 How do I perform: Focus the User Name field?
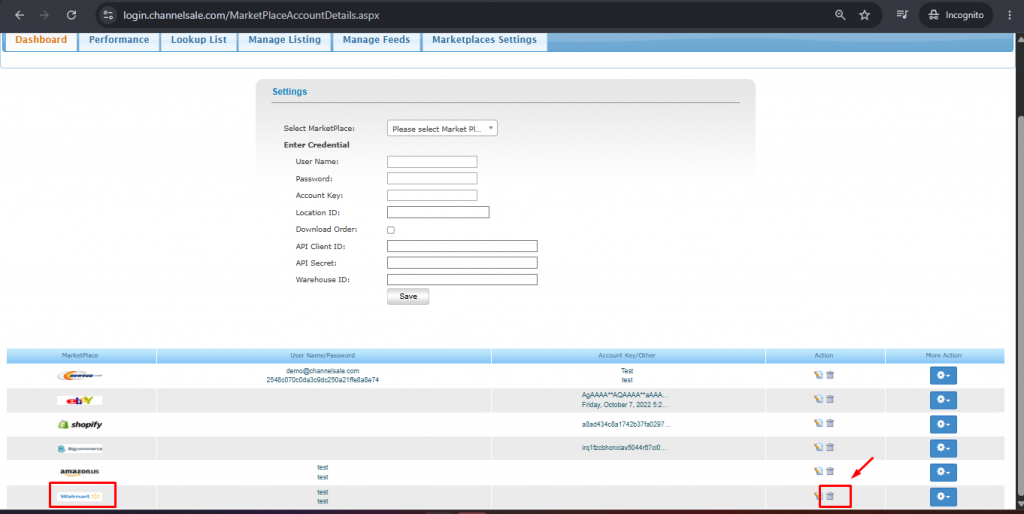tap(432, 161)
